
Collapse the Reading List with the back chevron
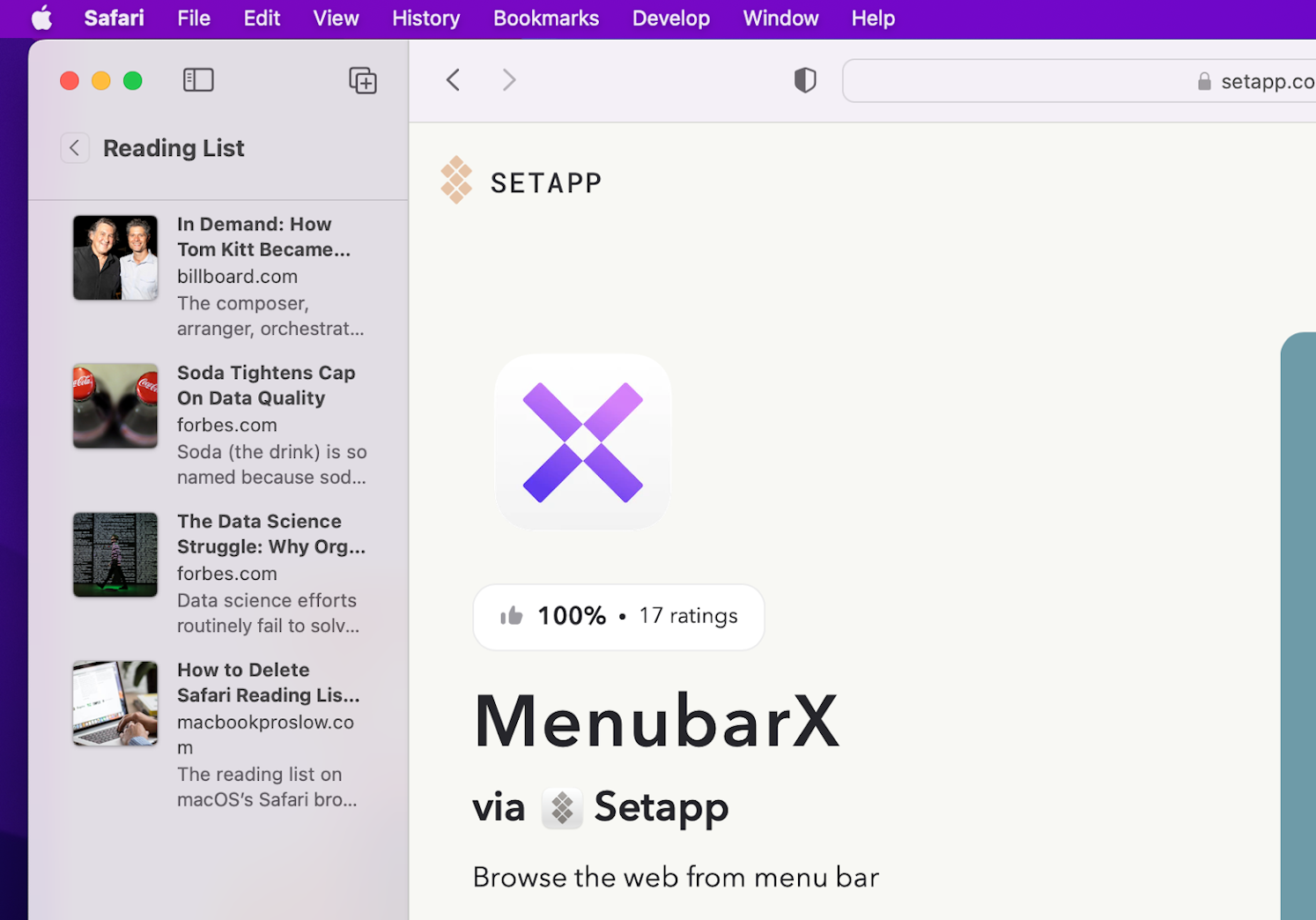75,147
